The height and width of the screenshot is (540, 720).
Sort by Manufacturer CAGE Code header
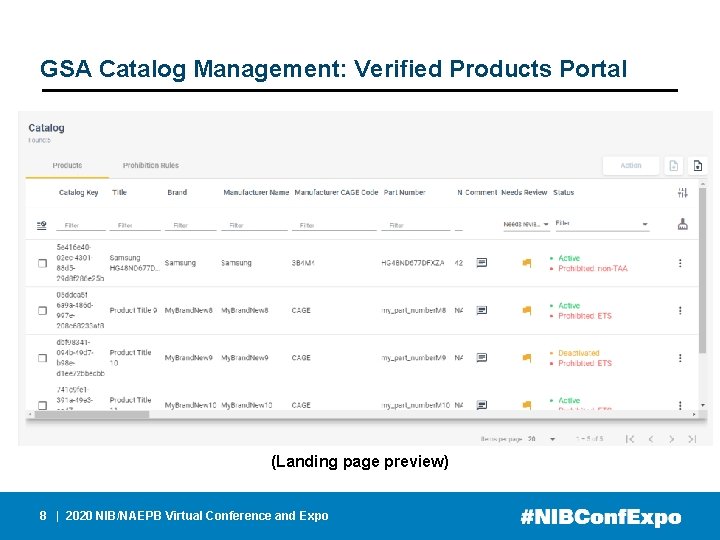(336, 192)
